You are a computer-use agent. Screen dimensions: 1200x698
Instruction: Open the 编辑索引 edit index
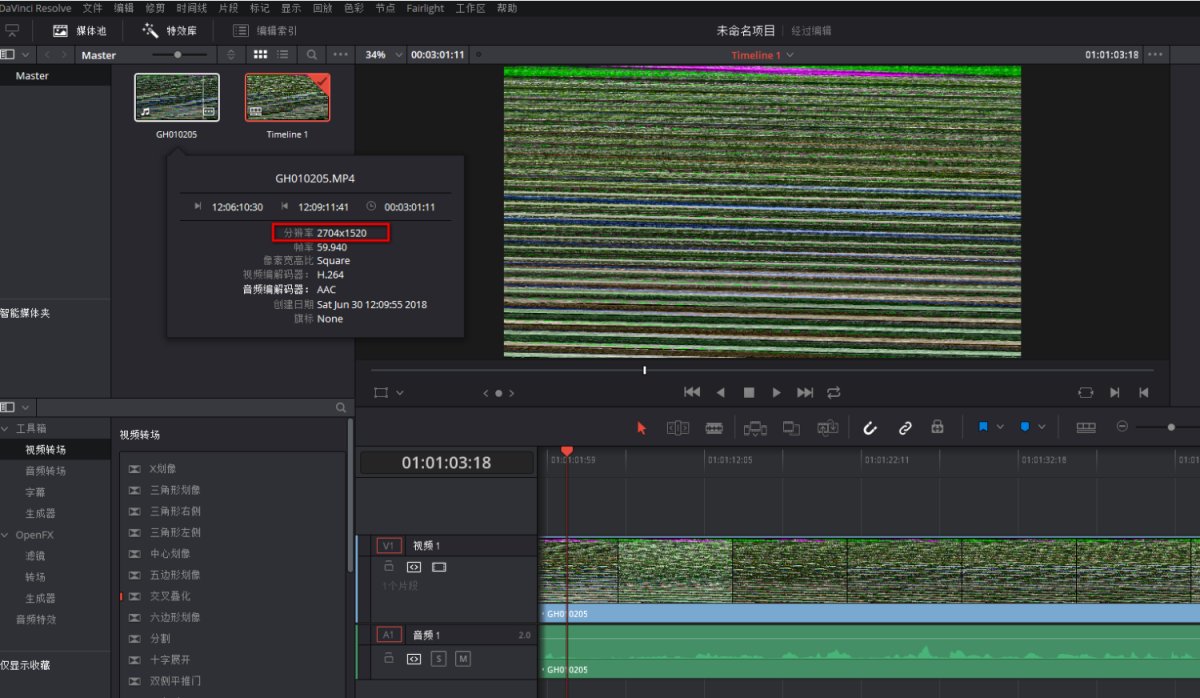(265, 31)
